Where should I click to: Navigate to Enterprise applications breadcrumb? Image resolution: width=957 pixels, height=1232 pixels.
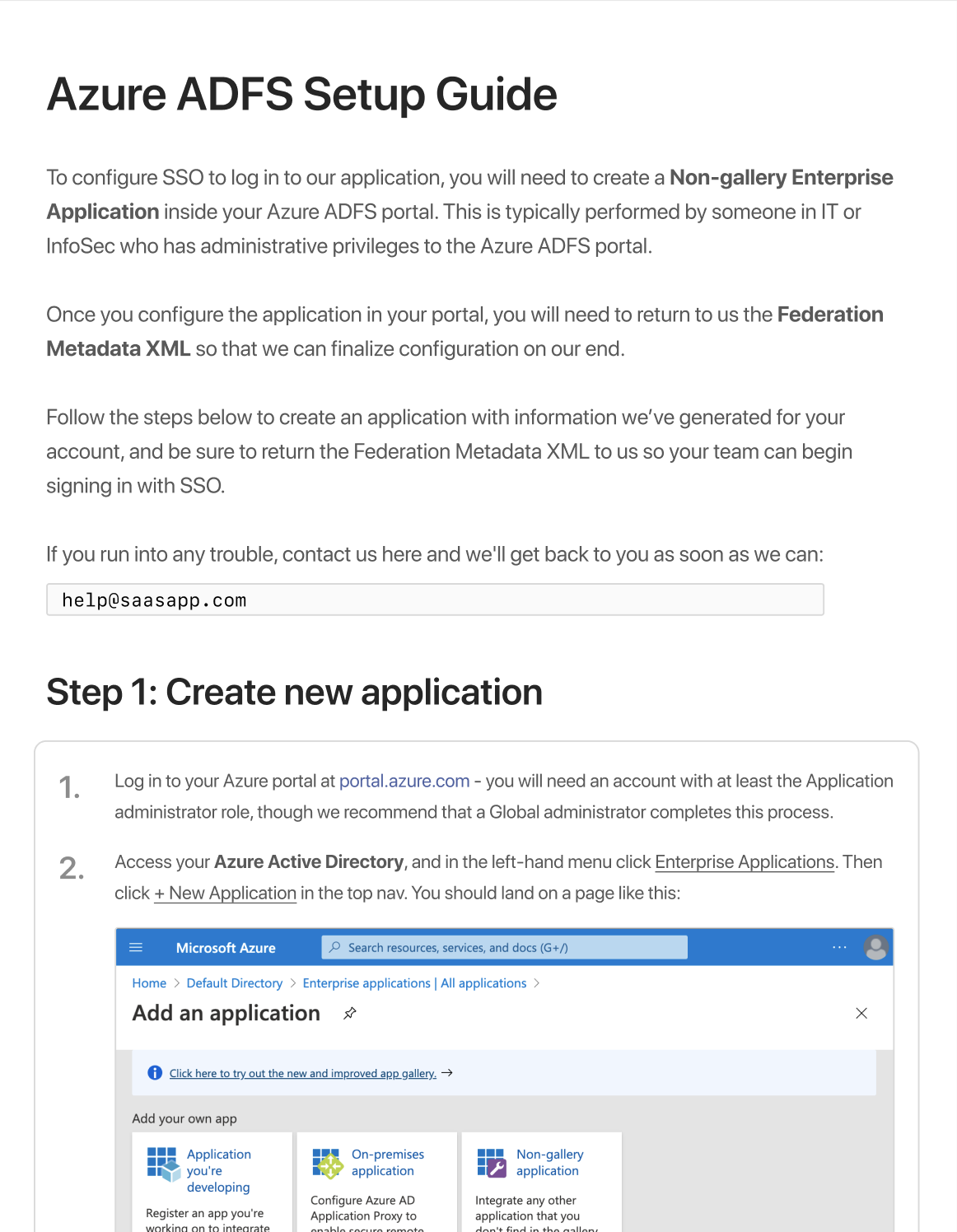point(366,983)
